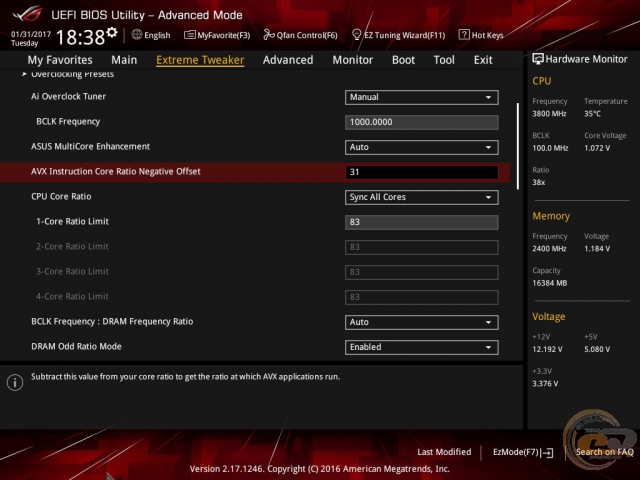This screenshot has width=640, height=480.
Task: Click the 01/31/2017 date text
Action: [x=31, y=34]
